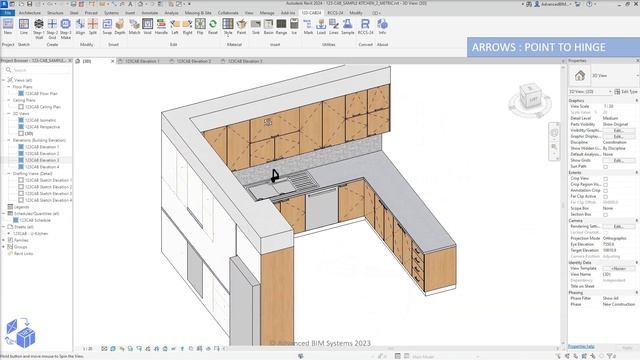Image resolution: width=640 pixels, height=360 pixels.
Task: Toggle the Annotation Crop checkbox
Action: [x=605, y=191]
